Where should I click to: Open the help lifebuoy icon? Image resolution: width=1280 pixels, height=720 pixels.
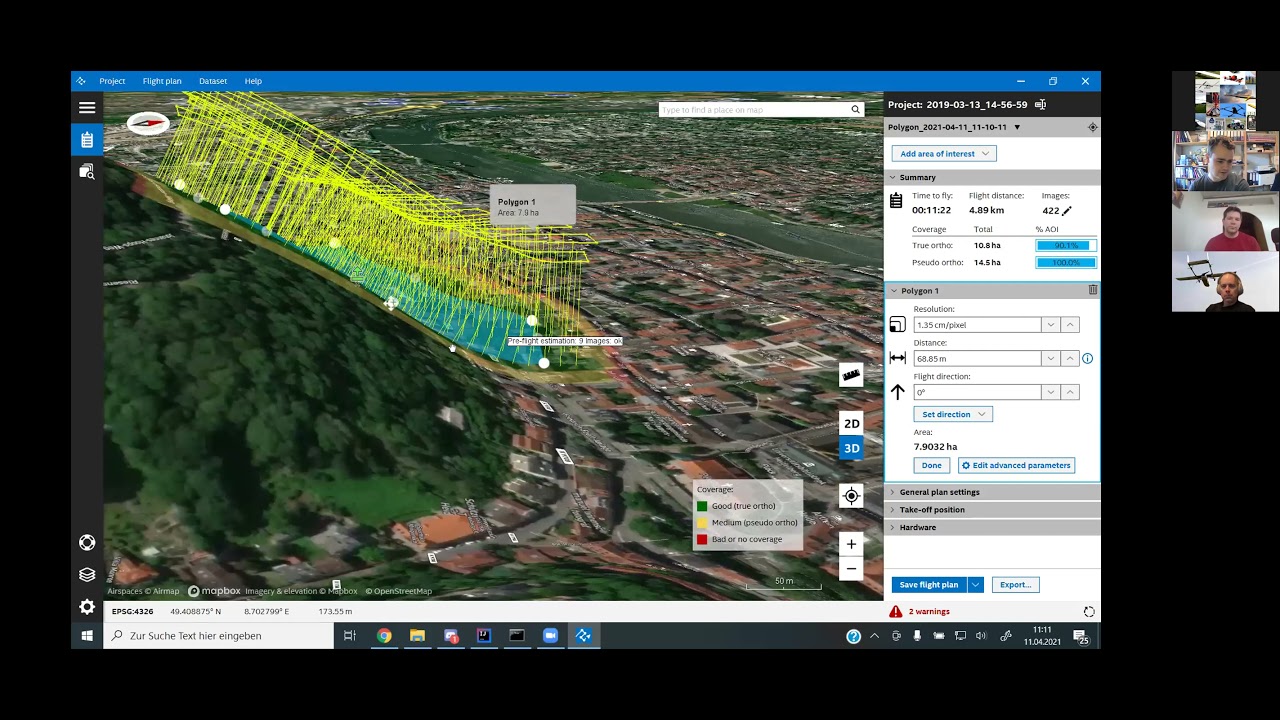coord(87,543)
